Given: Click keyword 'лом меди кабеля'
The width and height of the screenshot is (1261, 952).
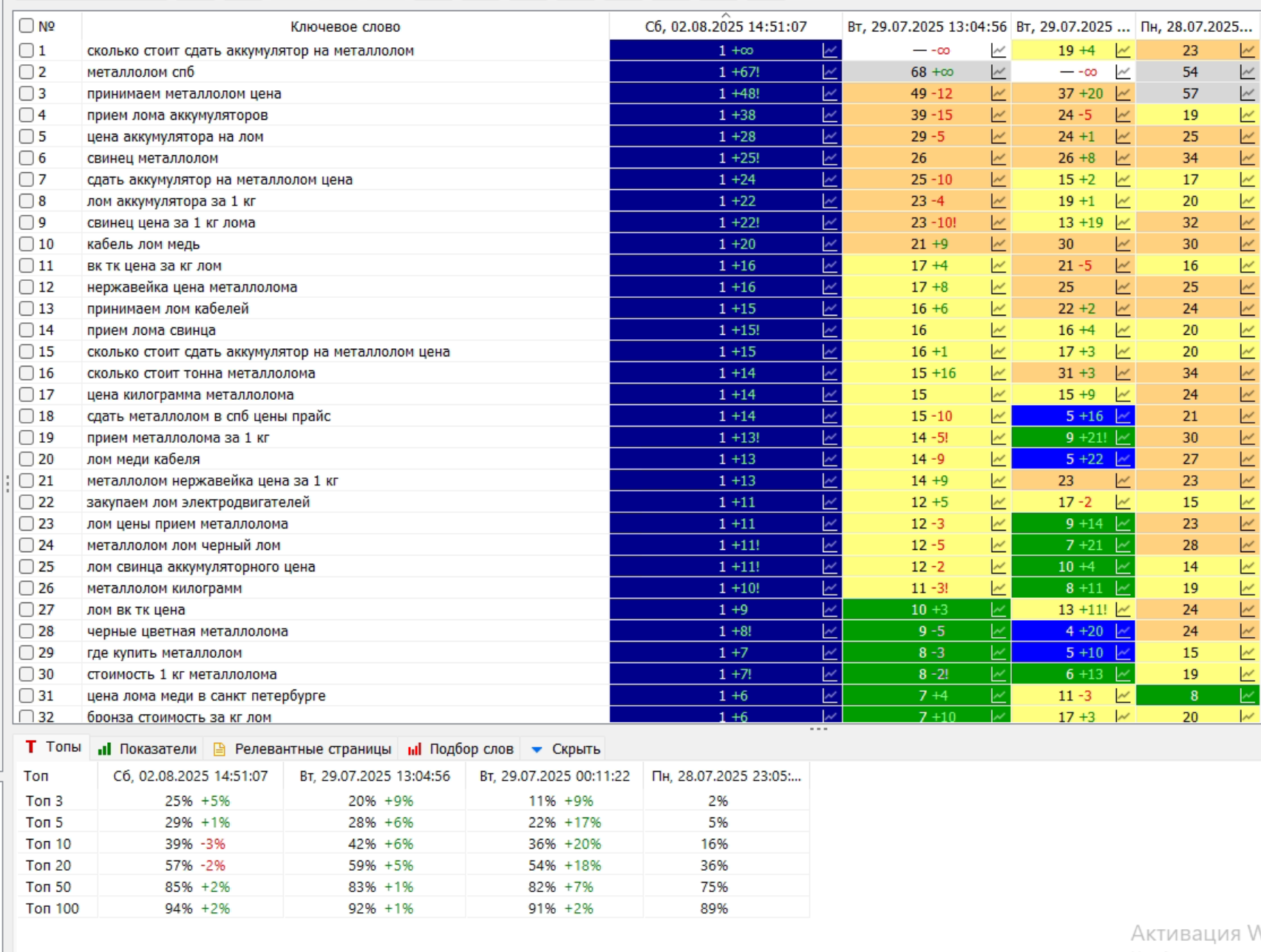Looking at the screenshot, I should click(143, 459).
